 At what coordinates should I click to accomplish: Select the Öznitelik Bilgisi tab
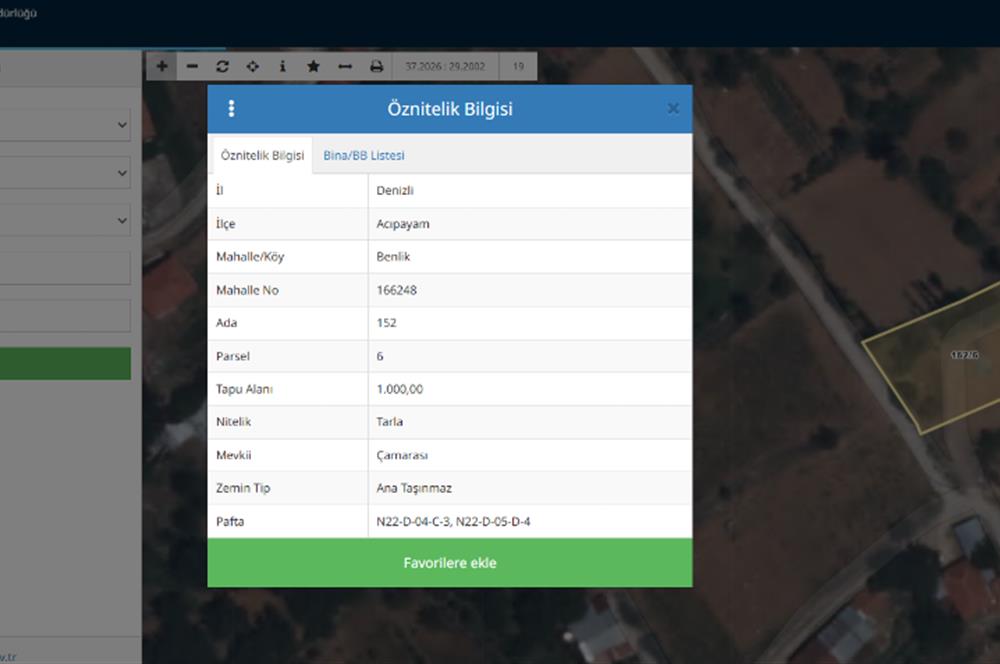click(x=262, y=156)
